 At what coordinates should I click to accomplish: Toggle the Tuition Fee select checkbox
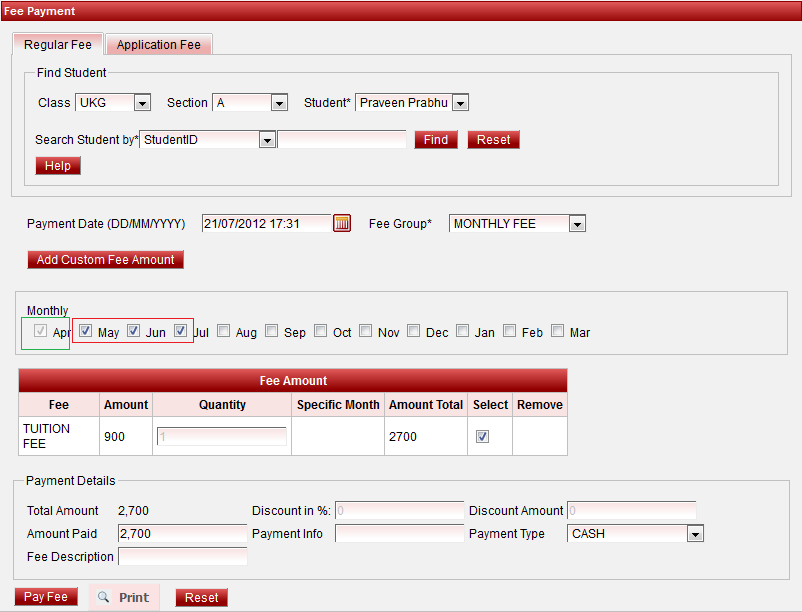pyautogui.click(x=482, y=436)
